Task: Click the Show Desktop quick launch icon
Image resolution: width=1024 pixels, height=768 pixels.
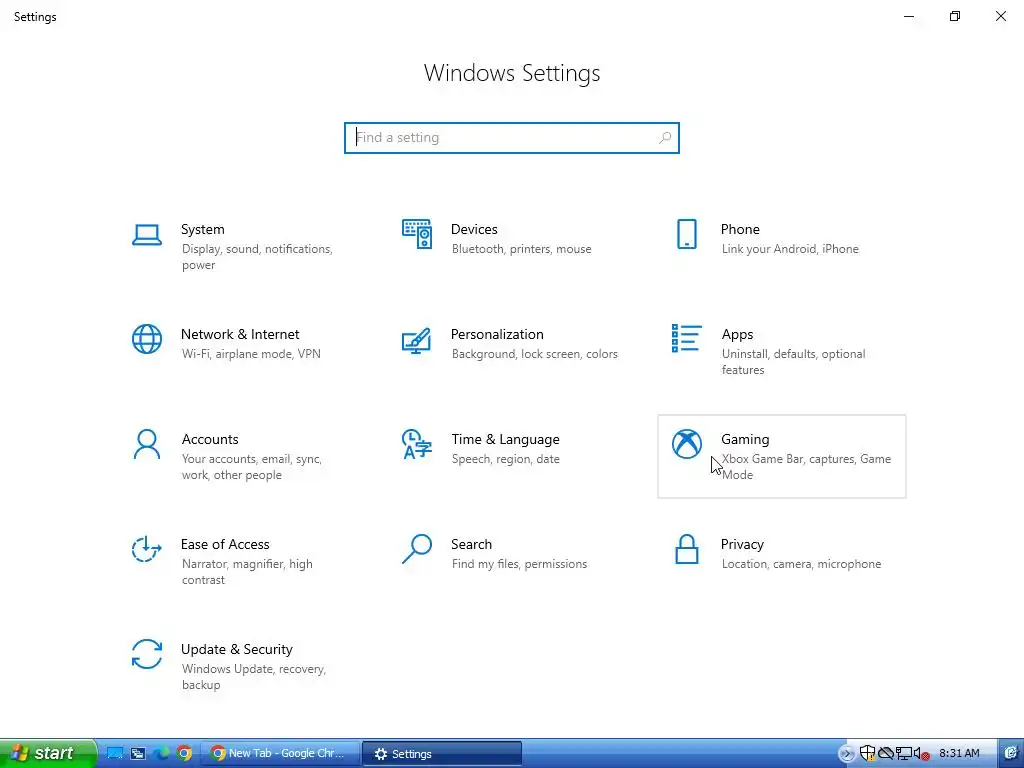Action: (x=115, y=754)
